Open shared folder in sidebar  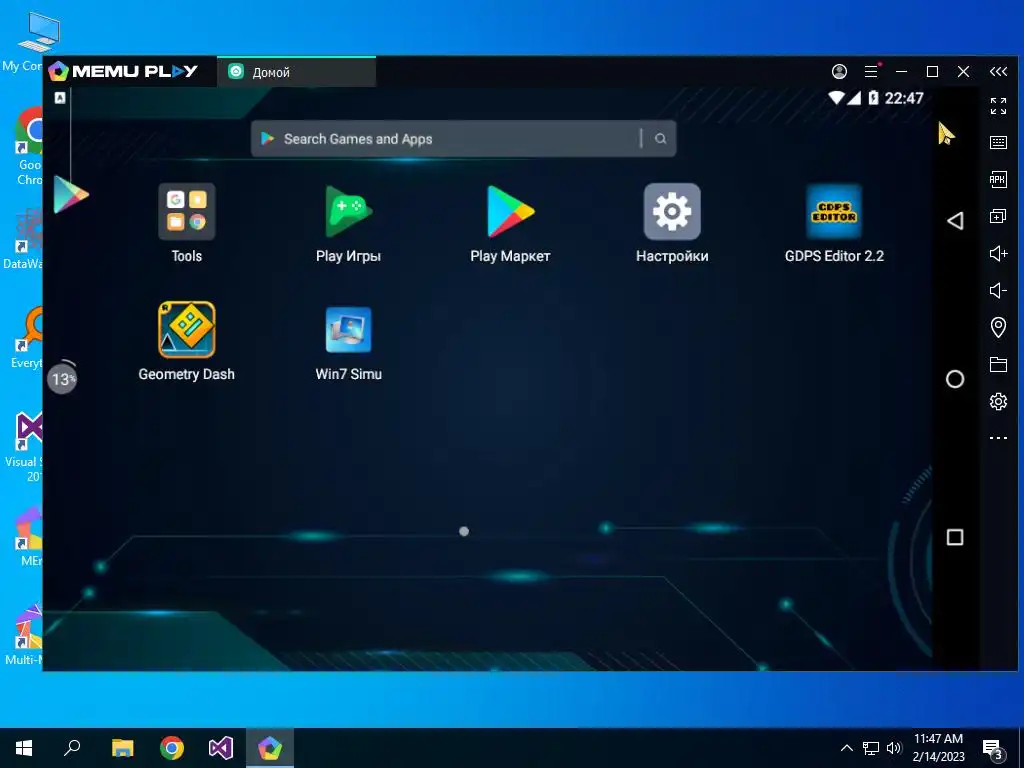pyautogui.click(x=998, y=364)
